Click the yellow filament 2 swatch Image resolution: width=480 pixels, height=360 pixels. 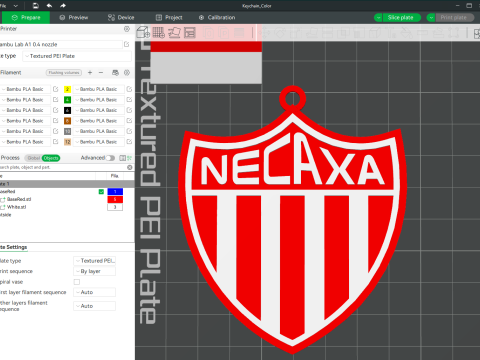pyautogui.click(x=67, y=89)
